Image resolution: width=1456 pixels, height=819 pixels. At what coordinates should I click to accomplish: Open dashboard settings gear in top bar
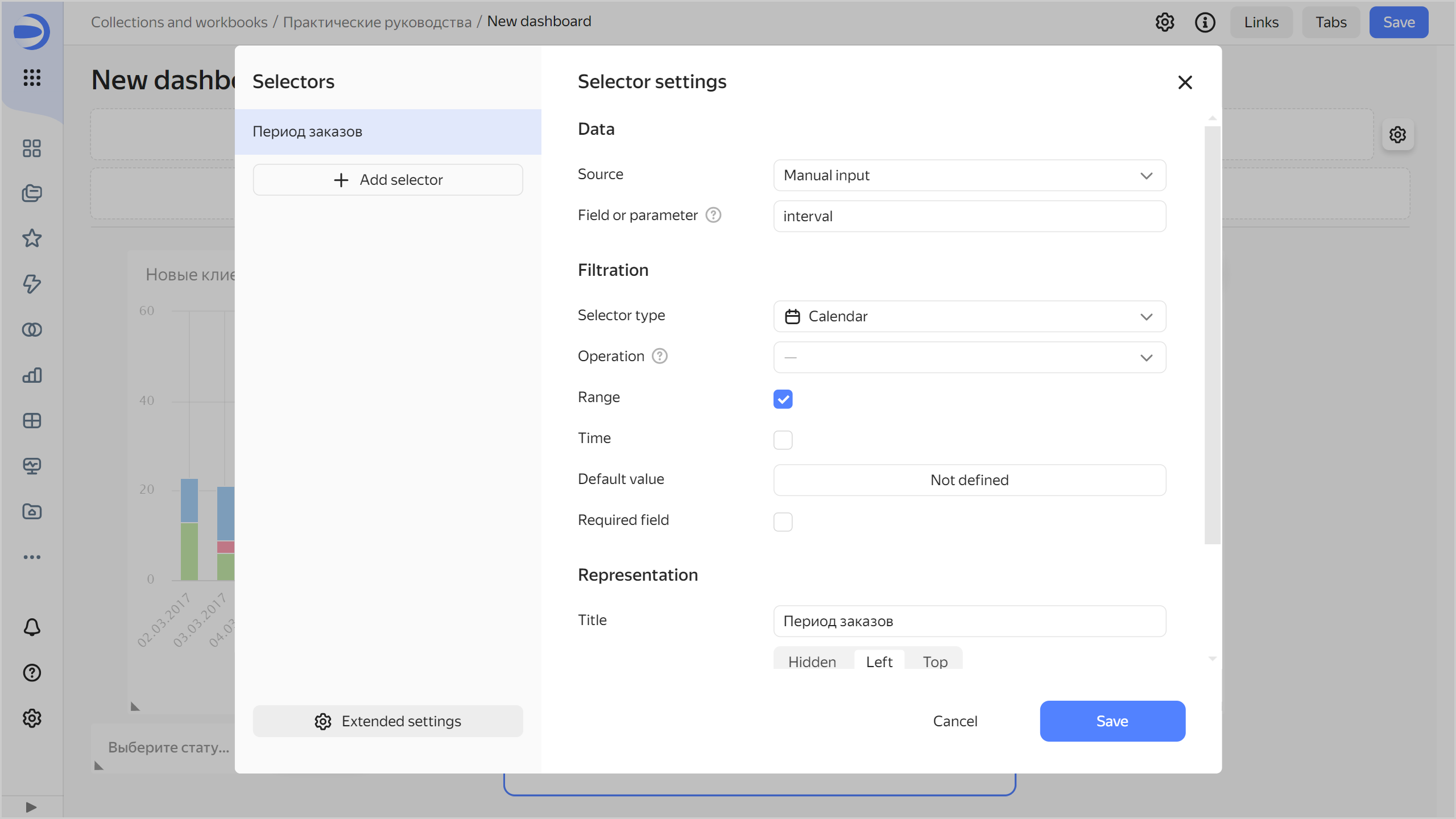point(1164,22)
